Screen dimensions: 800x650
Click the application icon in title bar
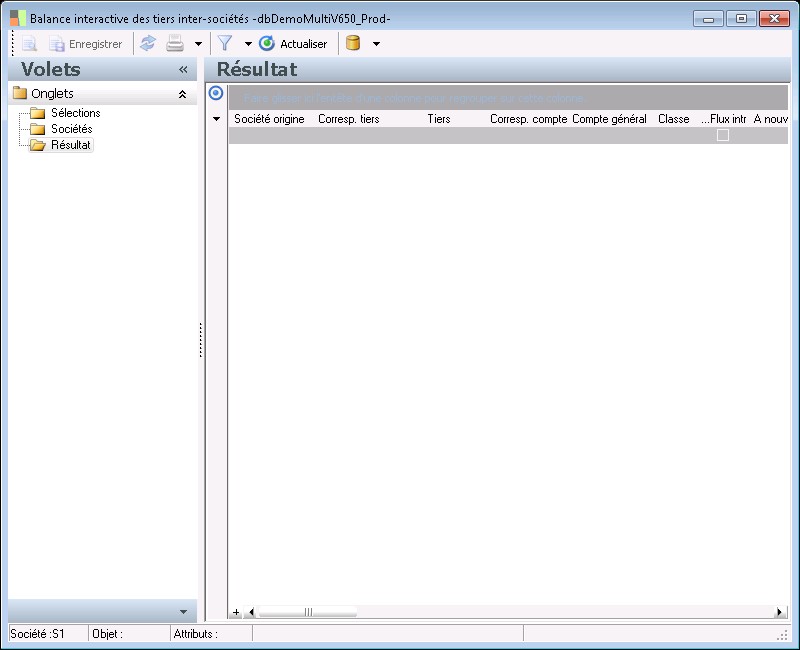point(18,18)
